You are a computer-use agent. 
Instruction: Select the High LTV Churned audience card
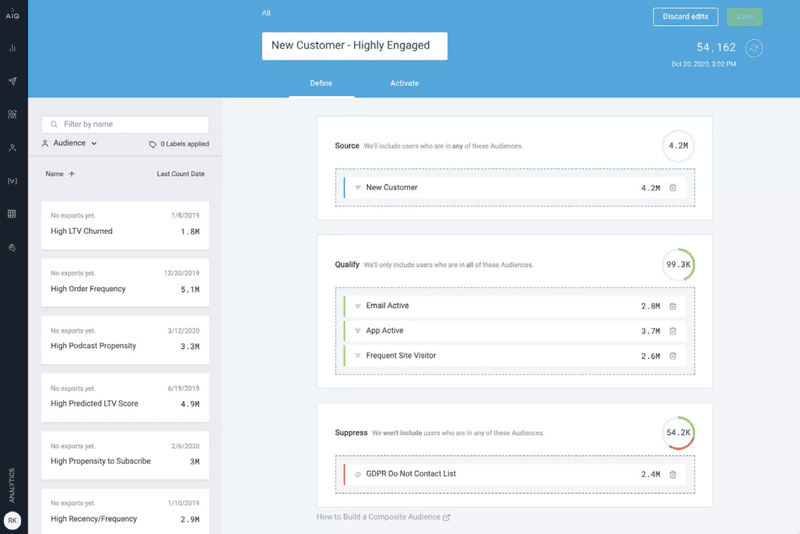coord(126,225)
